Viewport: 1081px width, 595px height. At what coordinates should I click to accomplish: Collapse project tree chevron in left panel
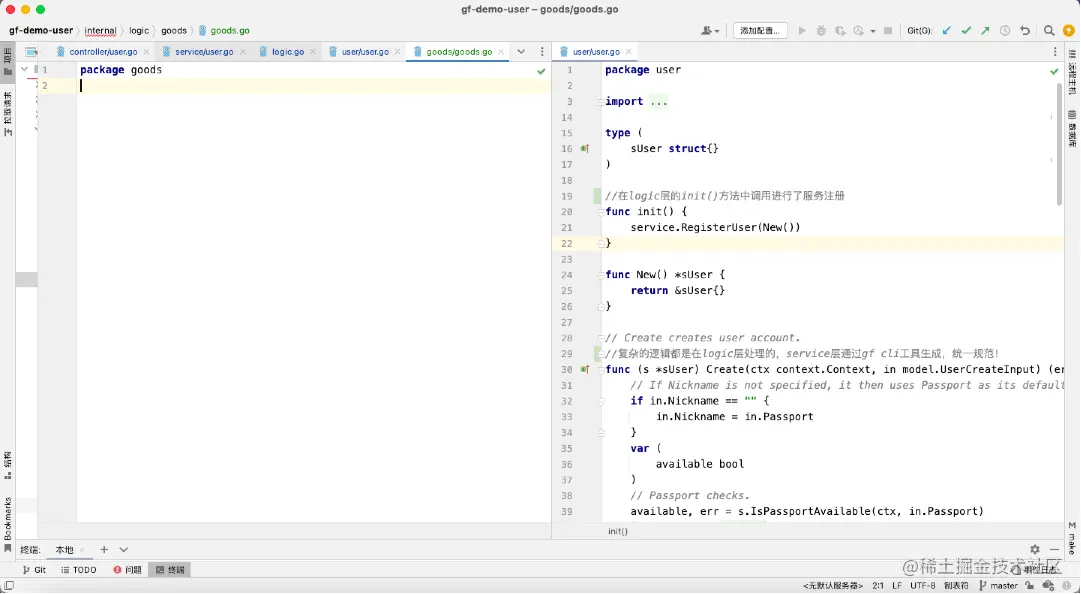pyautogui.click(x=24, y=69)
